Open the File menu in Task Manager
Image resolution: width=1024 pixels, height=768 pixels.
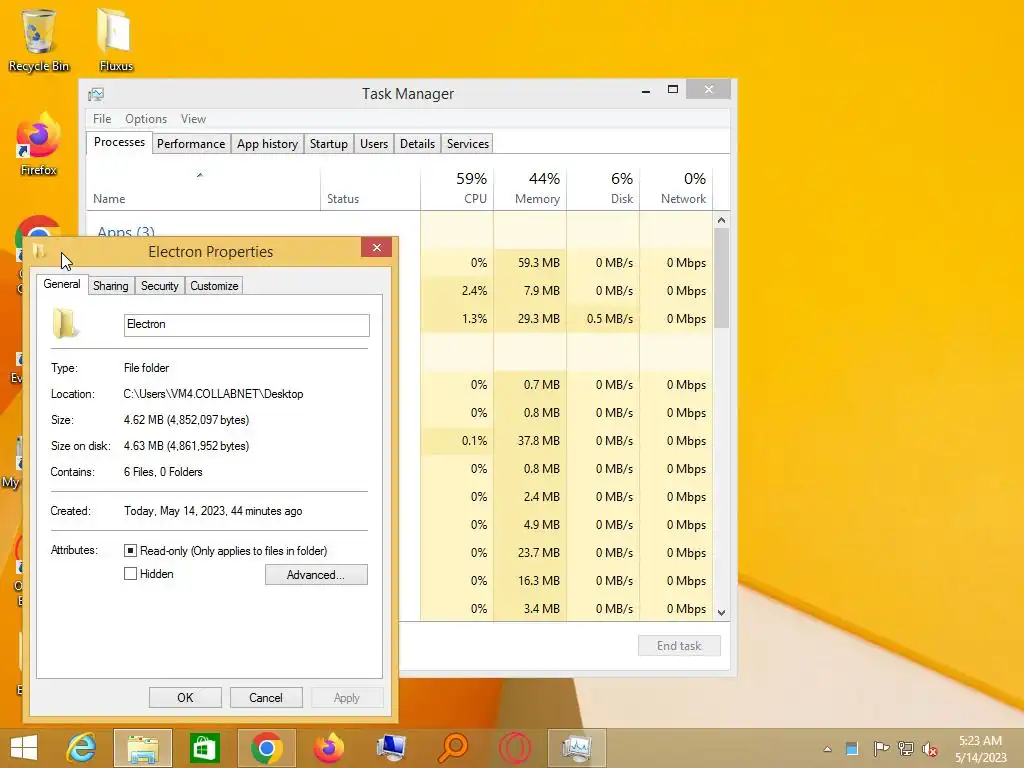tap(102, 119)
